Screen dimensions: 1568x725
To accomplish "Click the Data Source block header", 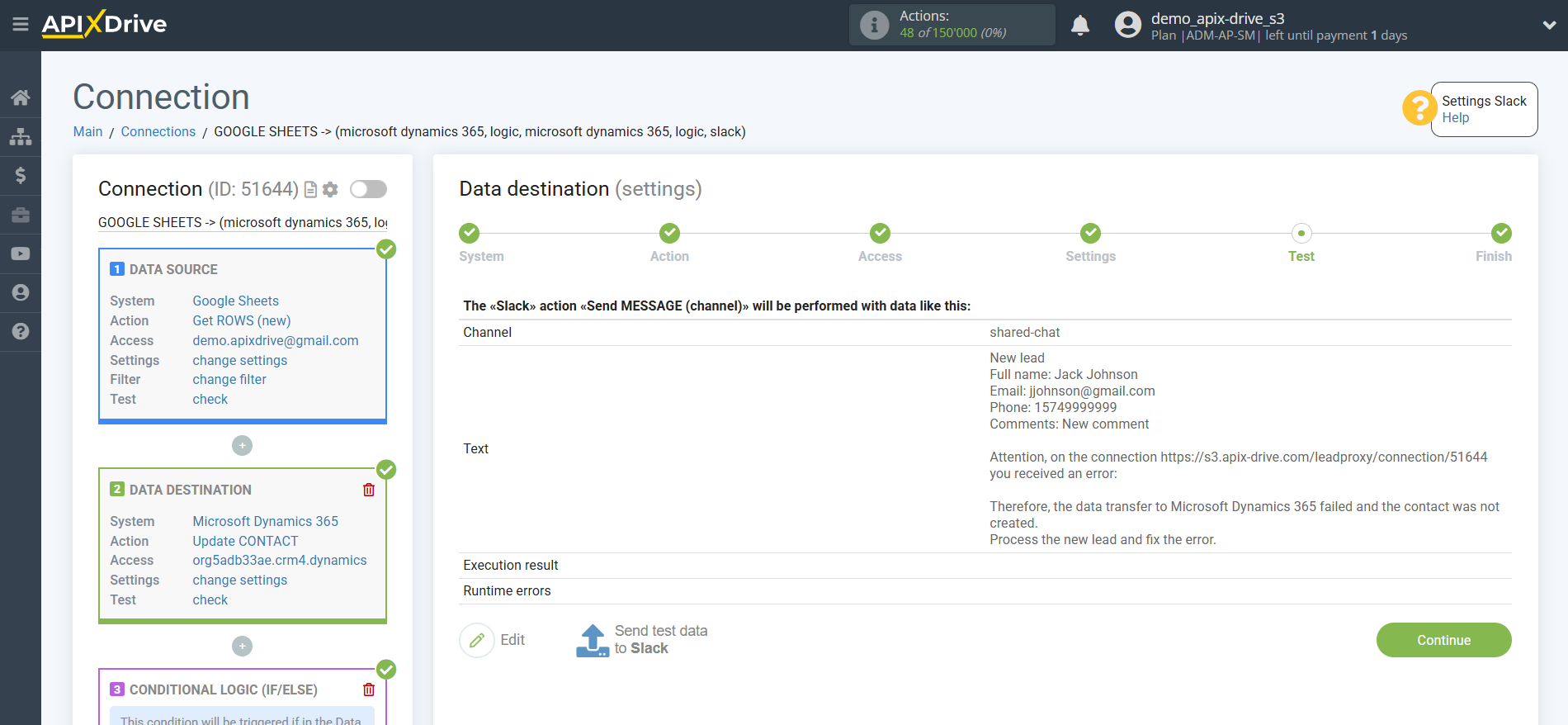I will point(173,269).
